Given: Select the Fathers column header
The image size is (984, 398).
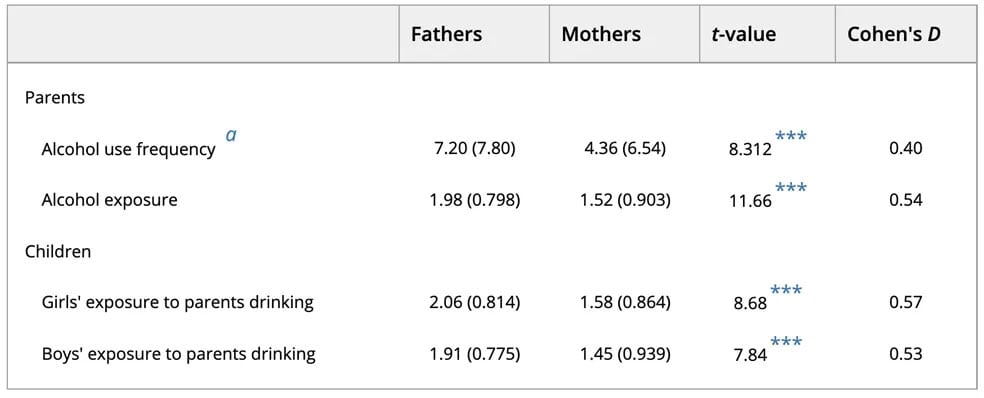Looking at the screenshot, I should 447,34.
